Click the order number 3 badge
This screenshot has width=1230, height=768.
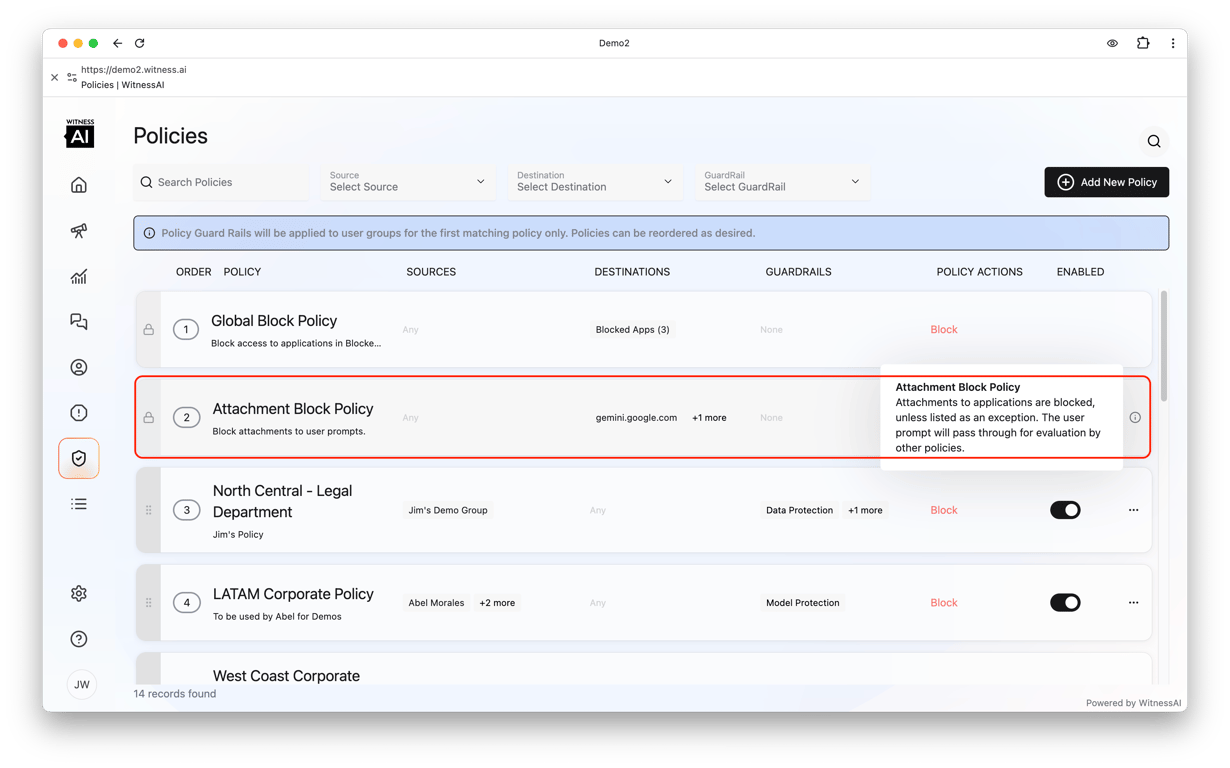[x=187, y=510]
